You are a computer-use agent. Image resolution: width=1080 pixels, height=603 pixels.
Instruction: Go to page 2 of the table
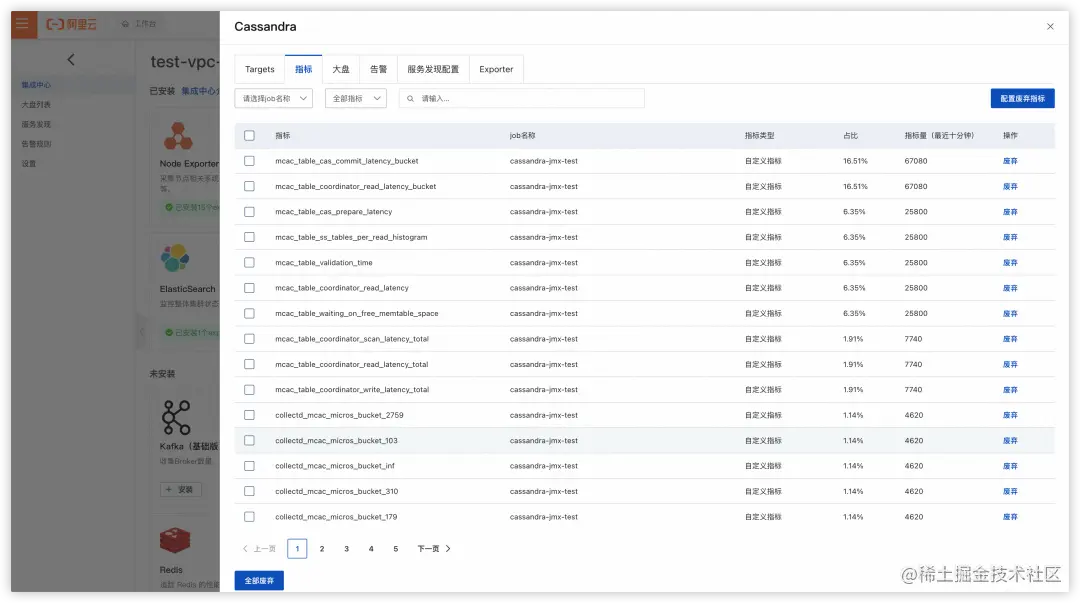tap(322, 549)
